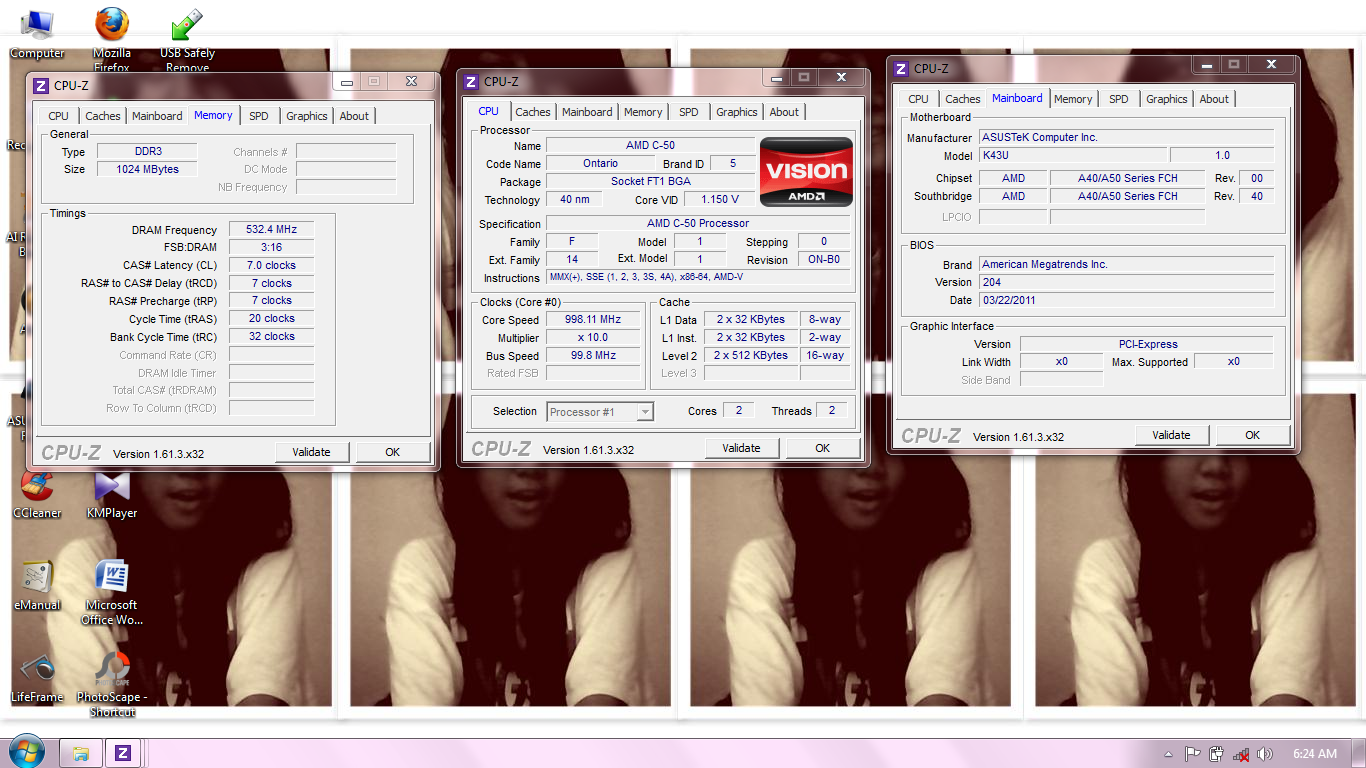Click the Windows Start orb

[25, 752]
